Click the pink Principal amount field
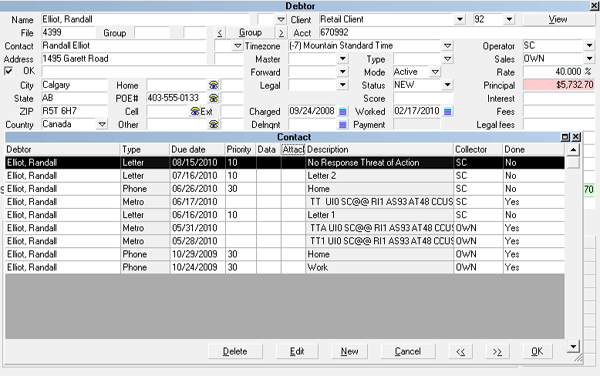Image resolution: width=600 pixels, height=376 pixels. tap(559, 85)
